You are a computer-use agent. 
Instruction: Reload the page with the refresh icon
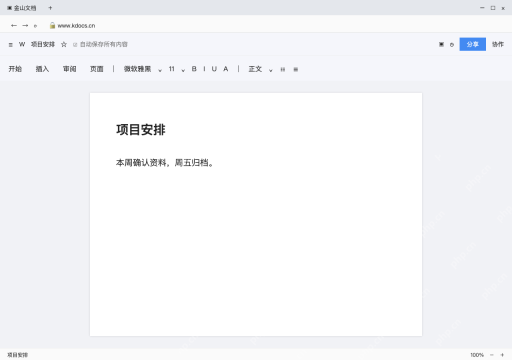click(35, 26)
